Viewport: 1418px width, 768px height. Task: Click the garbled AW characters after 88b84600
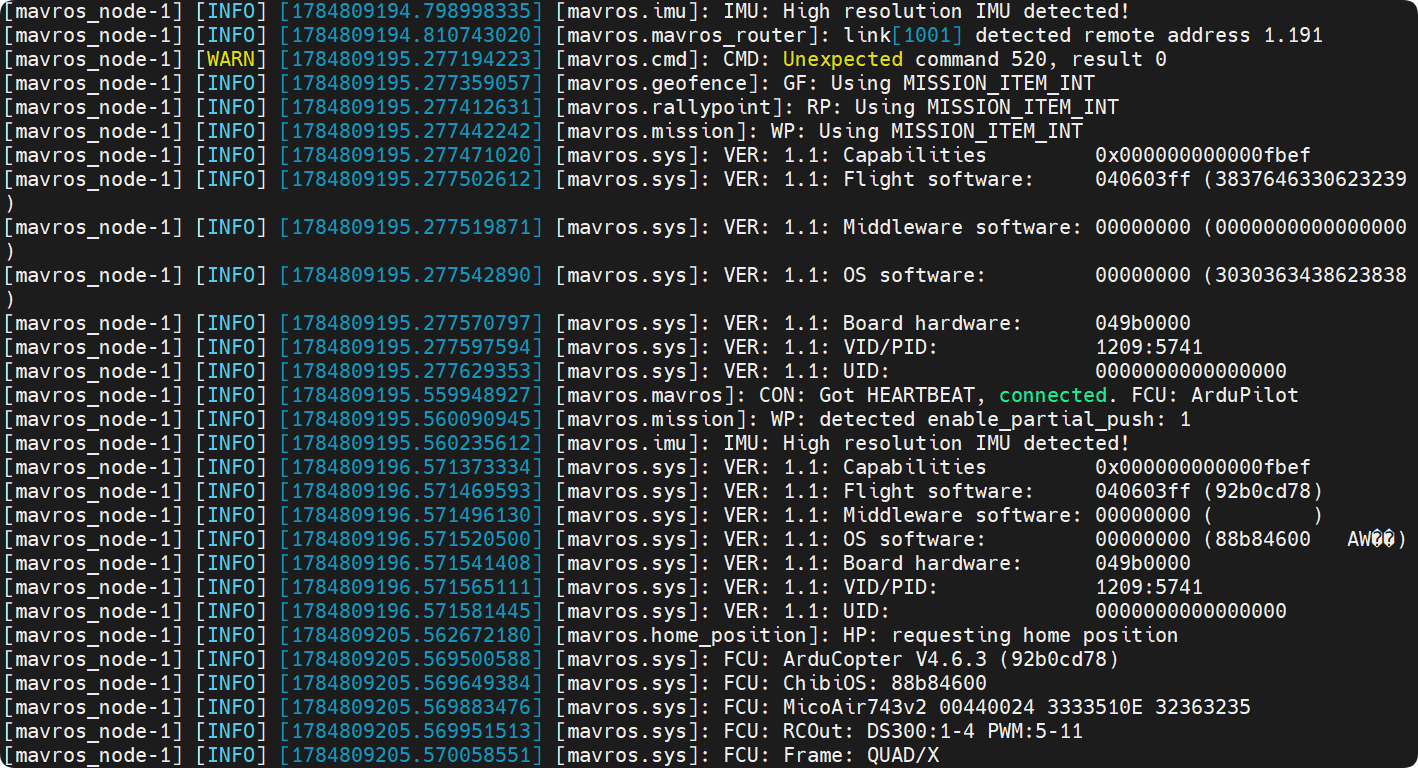(x=1371, y=539)
